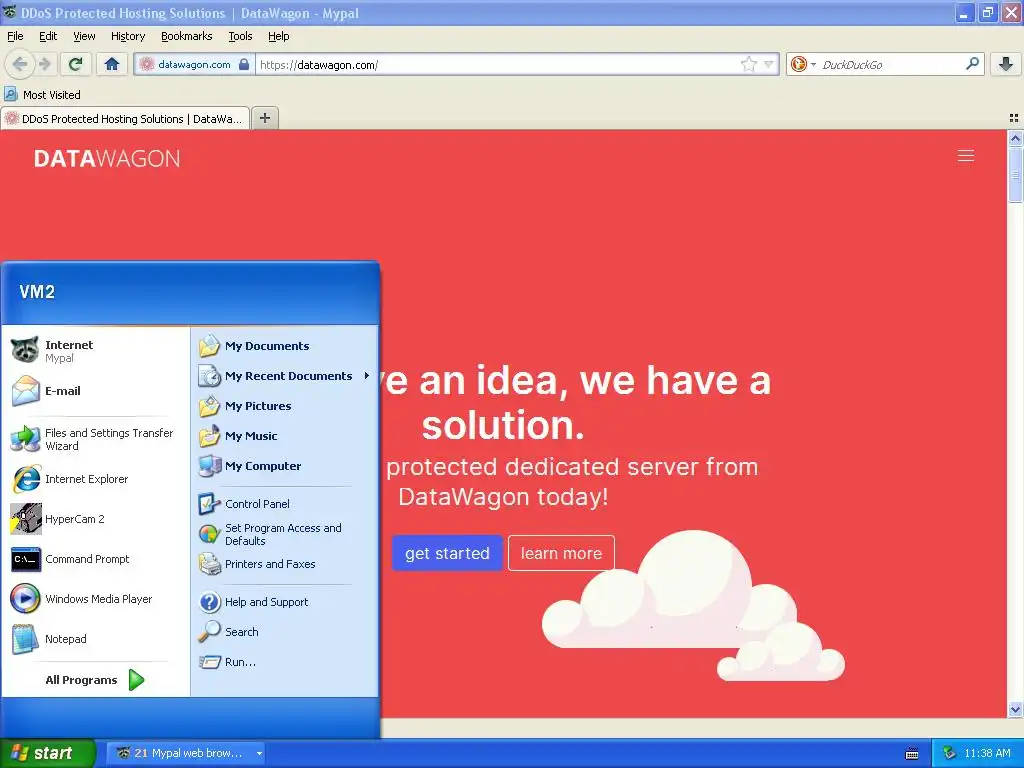1024x768 pixels.
Task: Select the DDoS Protected Hosting Solutions tab
Action: (x=125, y=118)
